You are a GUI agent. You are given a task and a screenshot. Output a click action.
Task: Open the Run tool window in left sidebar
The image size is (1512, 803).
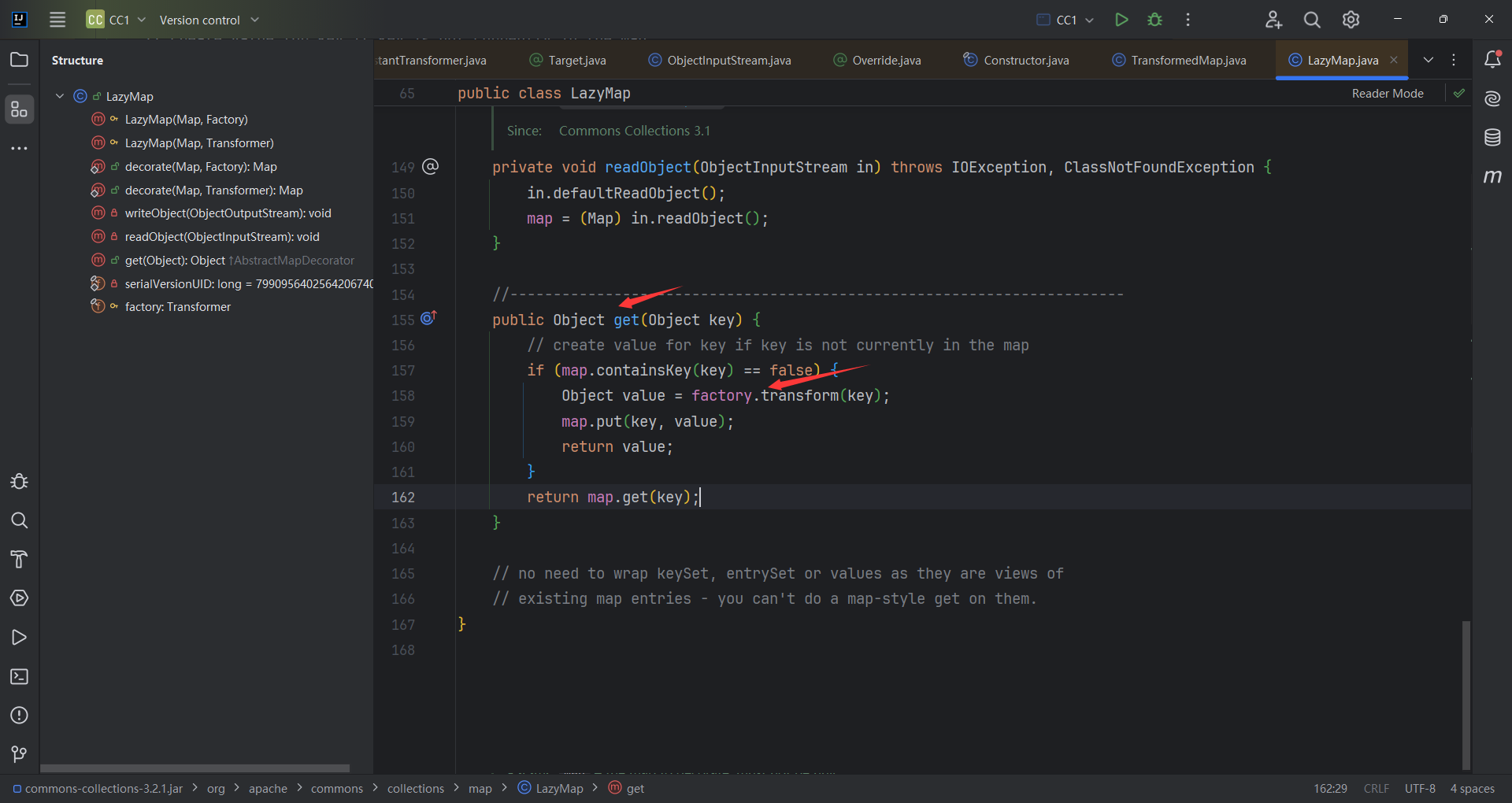click(19, 637)
